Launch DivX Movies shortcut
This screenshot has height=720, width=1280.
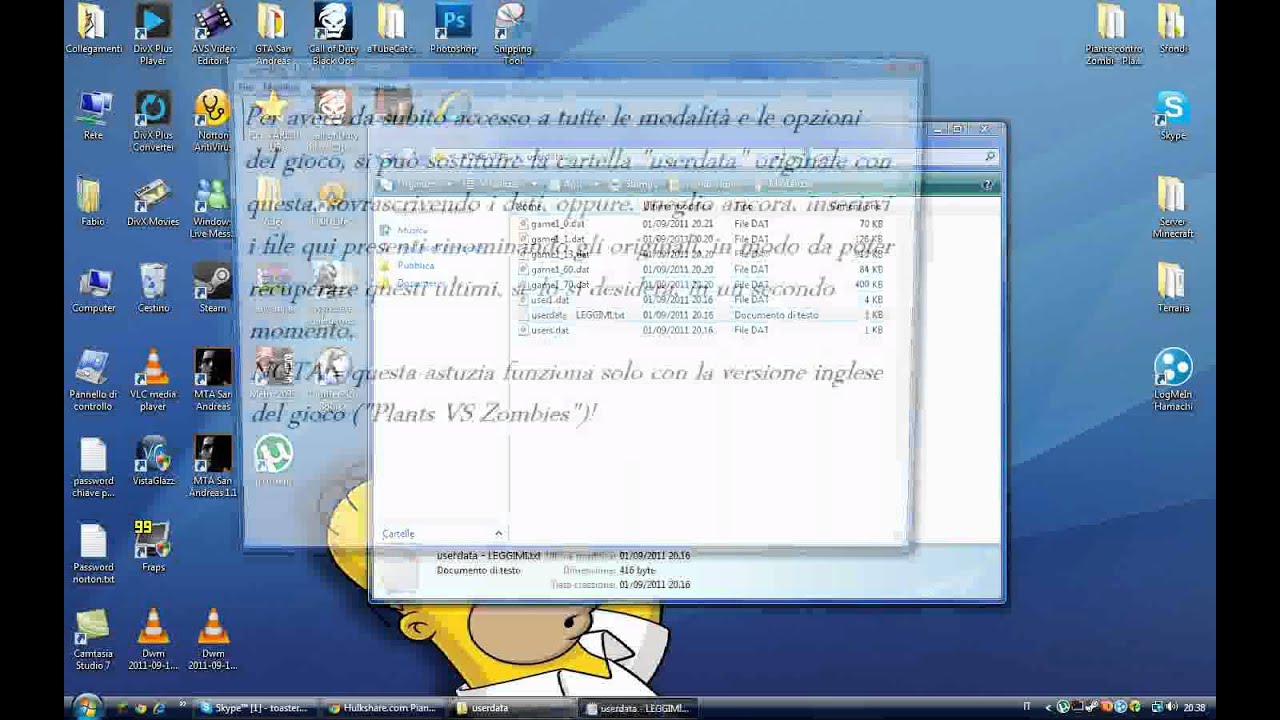pyautogui.click(x=153, y=203)
